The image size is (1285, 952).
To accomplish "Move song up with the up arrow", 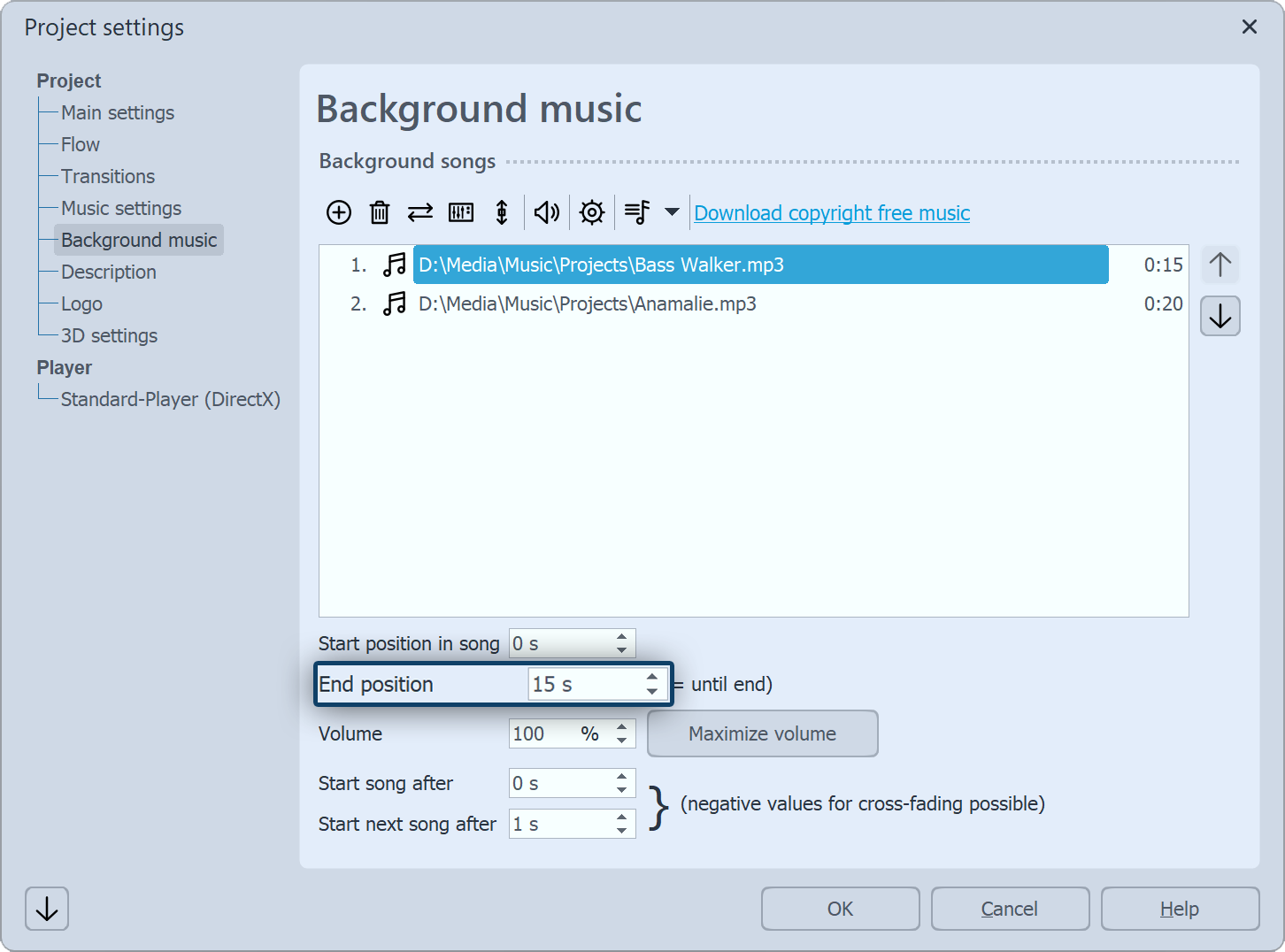I will pos(1220,265).
